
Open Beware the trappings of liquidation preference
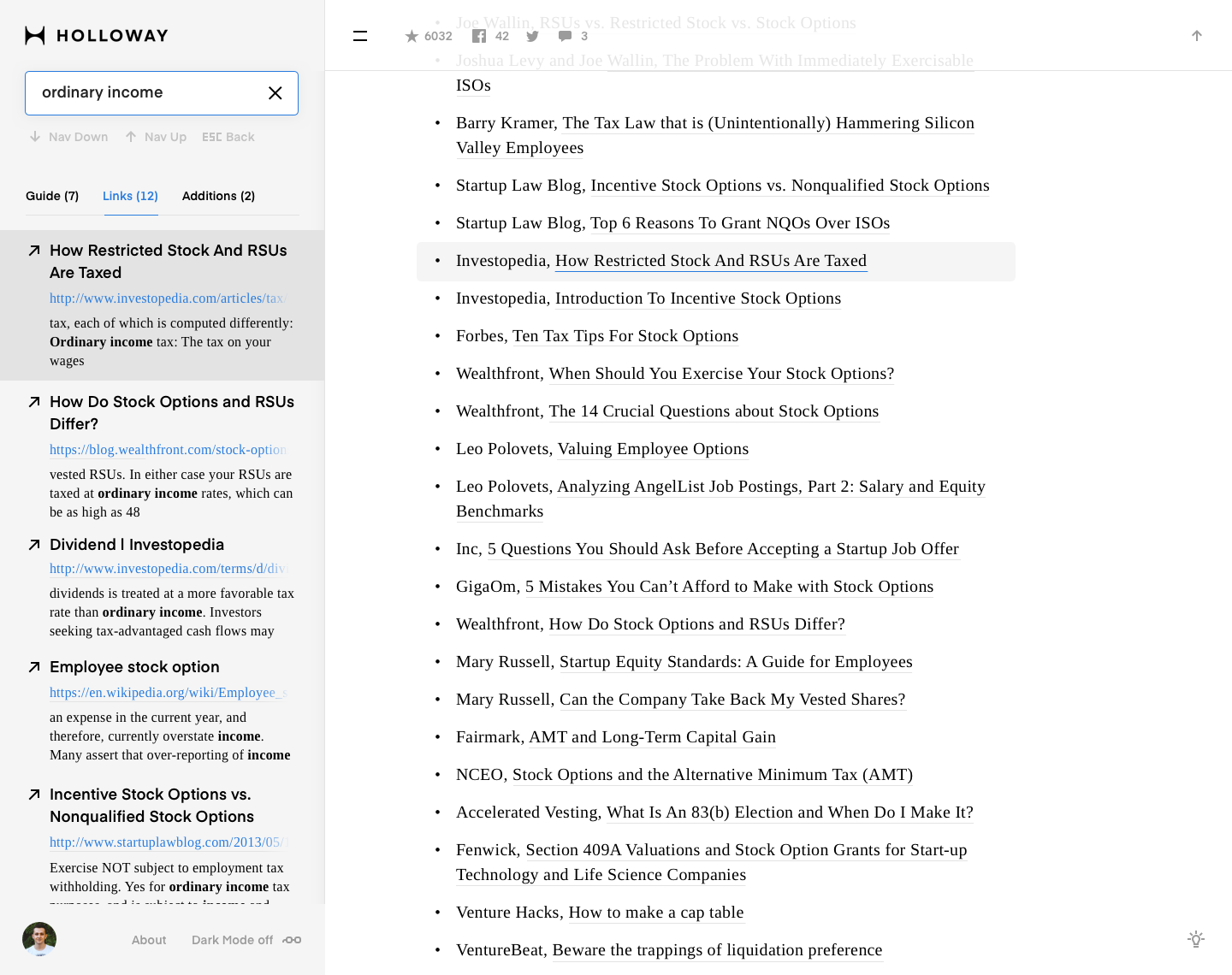tap(717, 950)
